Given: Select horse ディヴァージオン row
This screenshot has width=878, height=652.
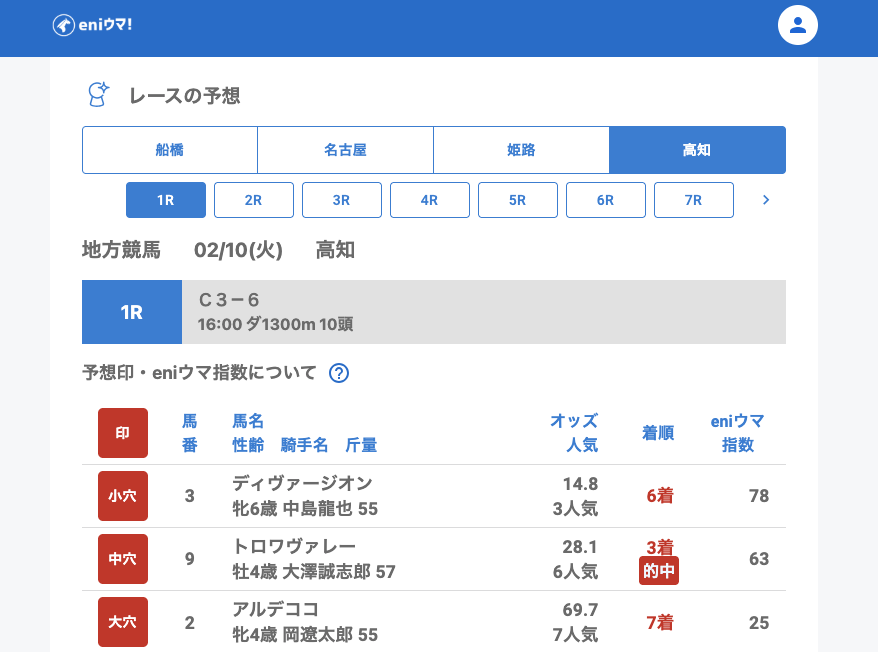Looking at the screenshot, I should [301, 483].
